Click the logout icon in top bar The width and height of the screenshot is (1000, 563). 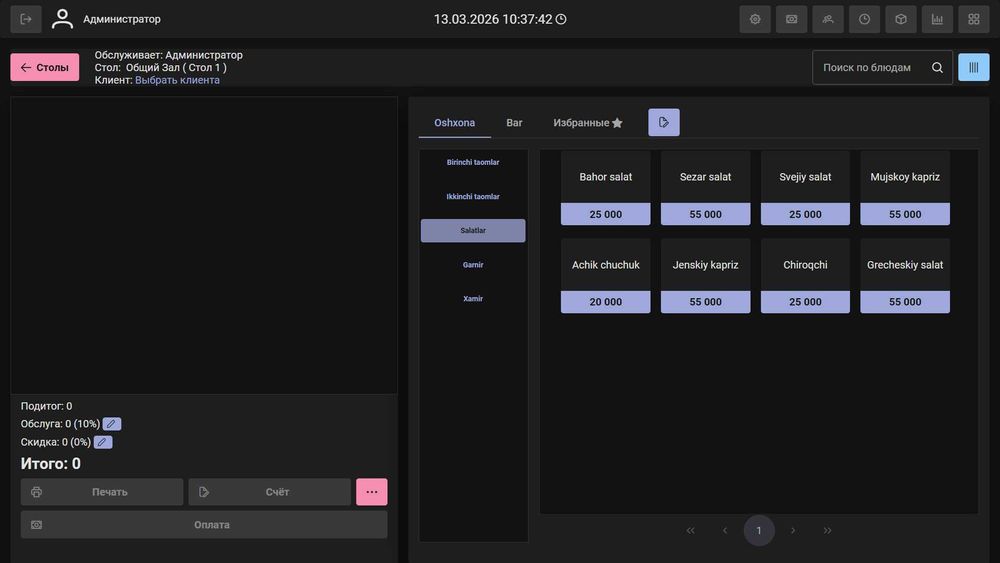click(26, 19)
